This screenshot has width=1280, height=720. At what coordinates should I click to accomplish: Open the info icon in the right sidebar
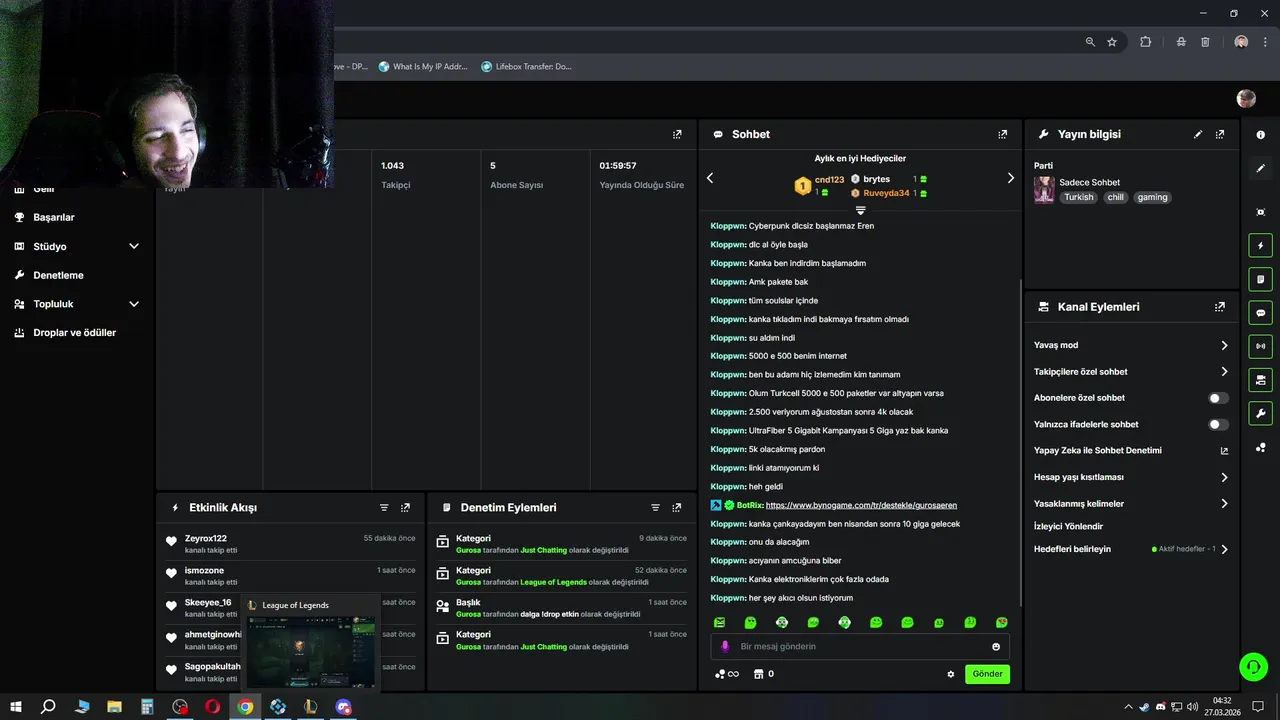1261,134
